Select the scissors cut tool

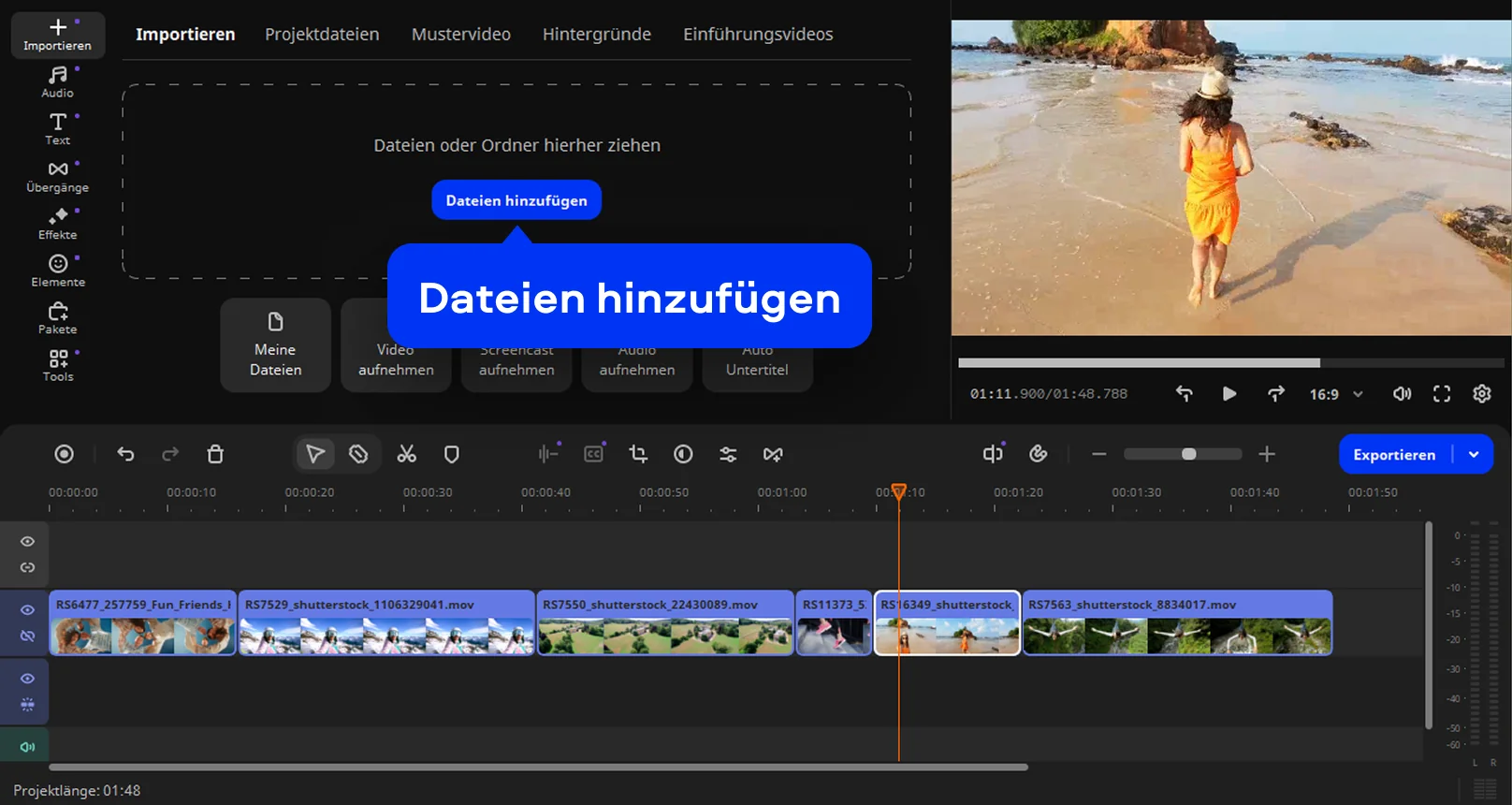pyautogui.click(x=406, y=454)
